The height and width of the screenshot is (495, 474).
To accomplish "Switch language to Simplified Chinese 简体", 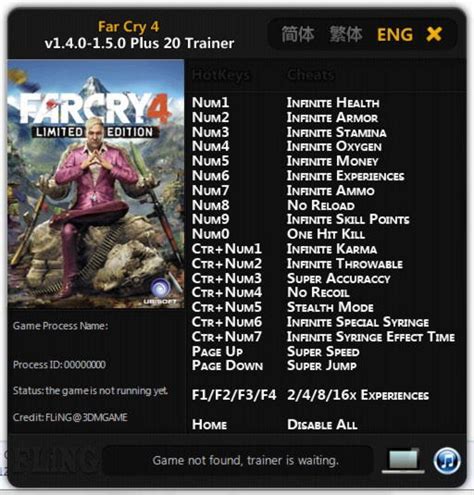I will click(298, 34).
